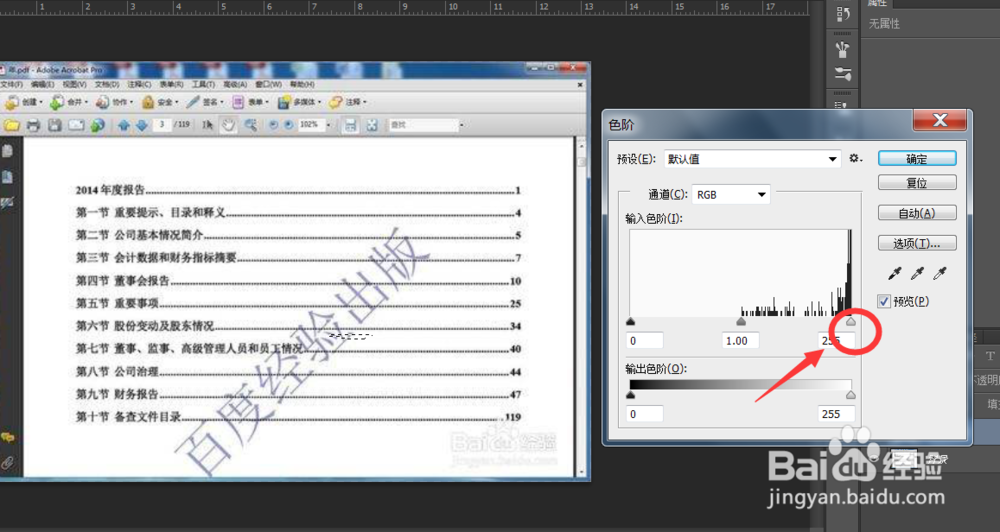The image size is (1000, 532).
Task: Click the 第九节 财务报告 contents entry
Action: 298,394
